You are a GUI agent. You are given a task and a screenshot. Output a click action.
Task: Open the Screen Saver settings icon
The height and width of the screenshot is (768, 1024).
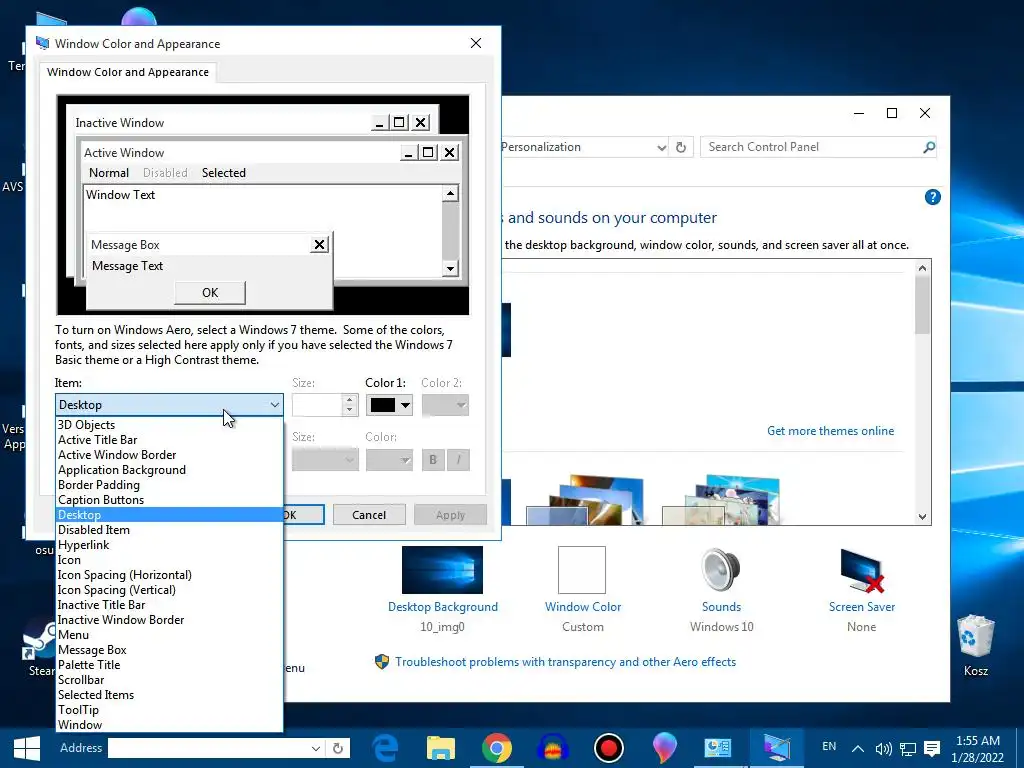coord(861,569)
